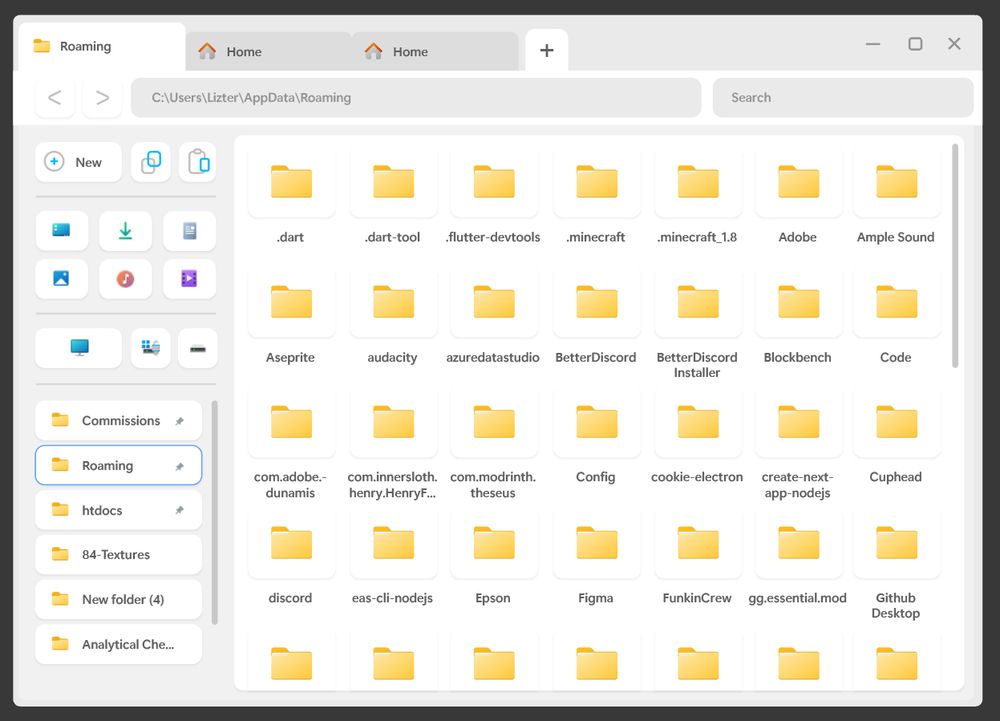The height and width of the screenshot is (721, 1000).
Task: Unpin Commissions using its pin icon
Action: tap(180, 421)
